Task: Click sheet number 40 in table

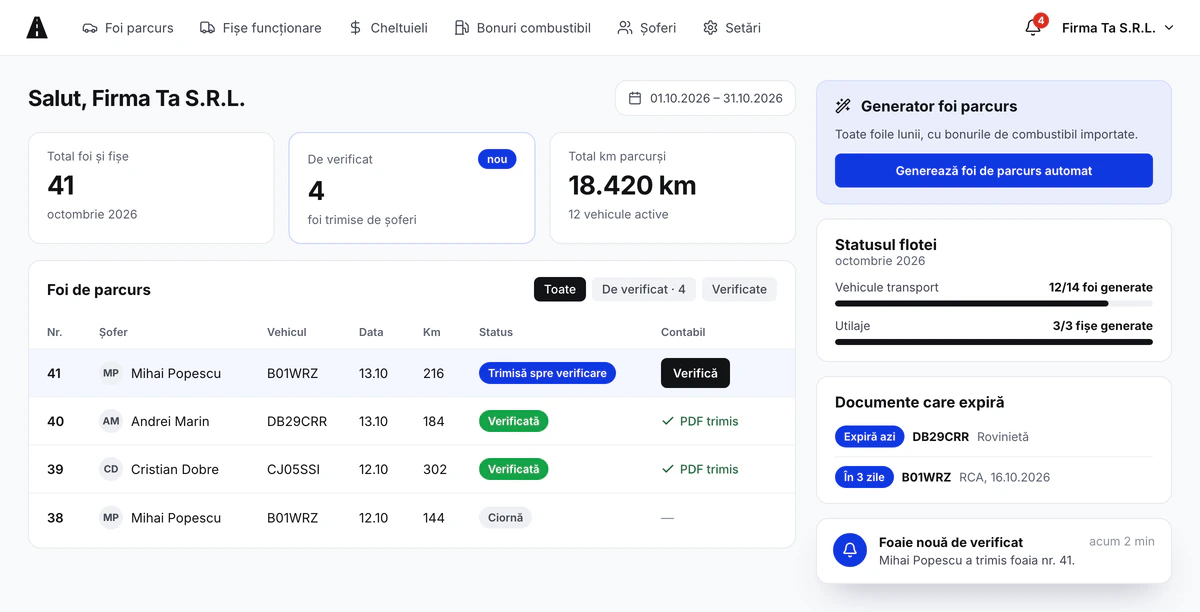Action: click(55, 421)
